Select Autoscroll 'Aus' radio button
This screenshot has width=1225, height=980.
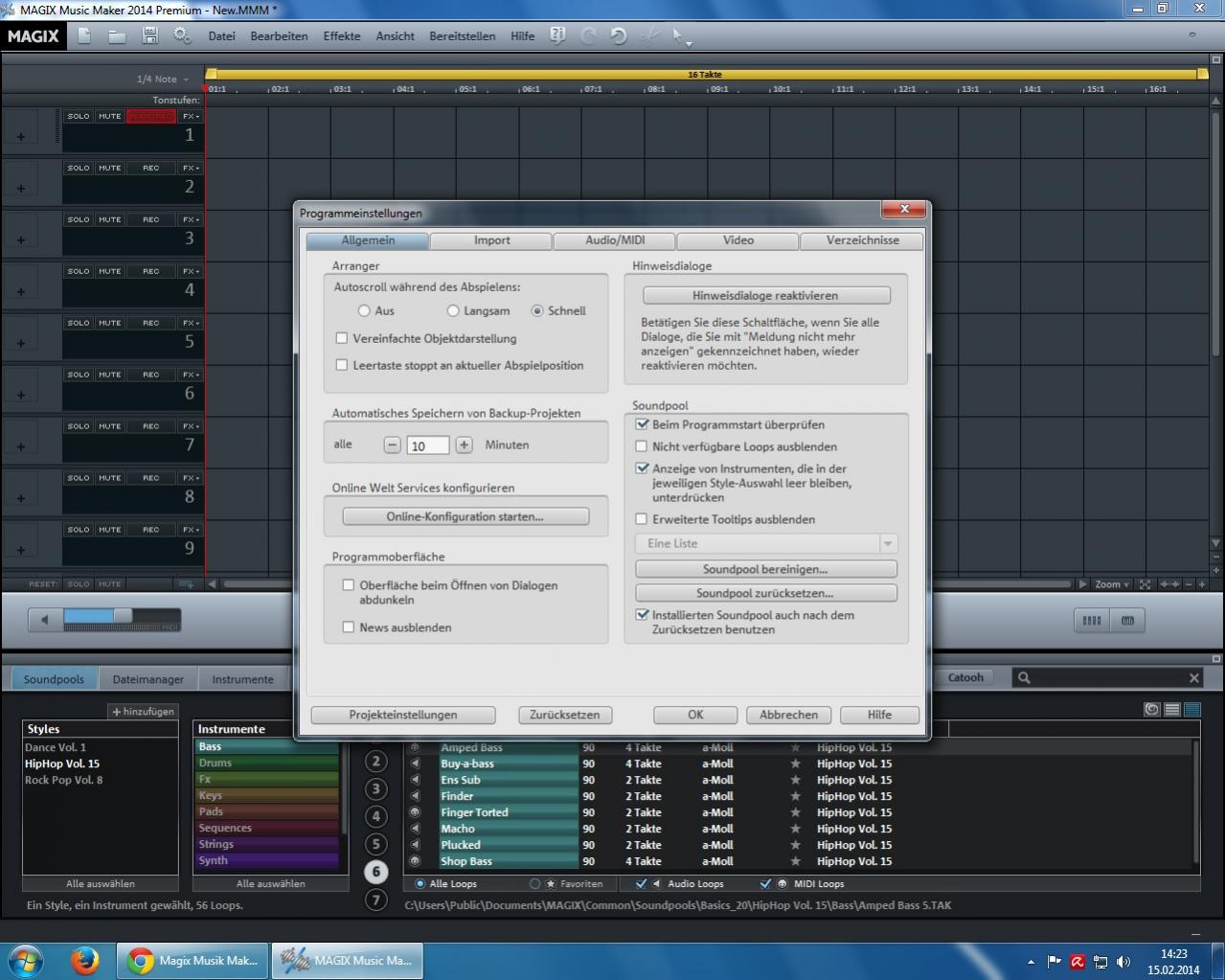(364, 310)
